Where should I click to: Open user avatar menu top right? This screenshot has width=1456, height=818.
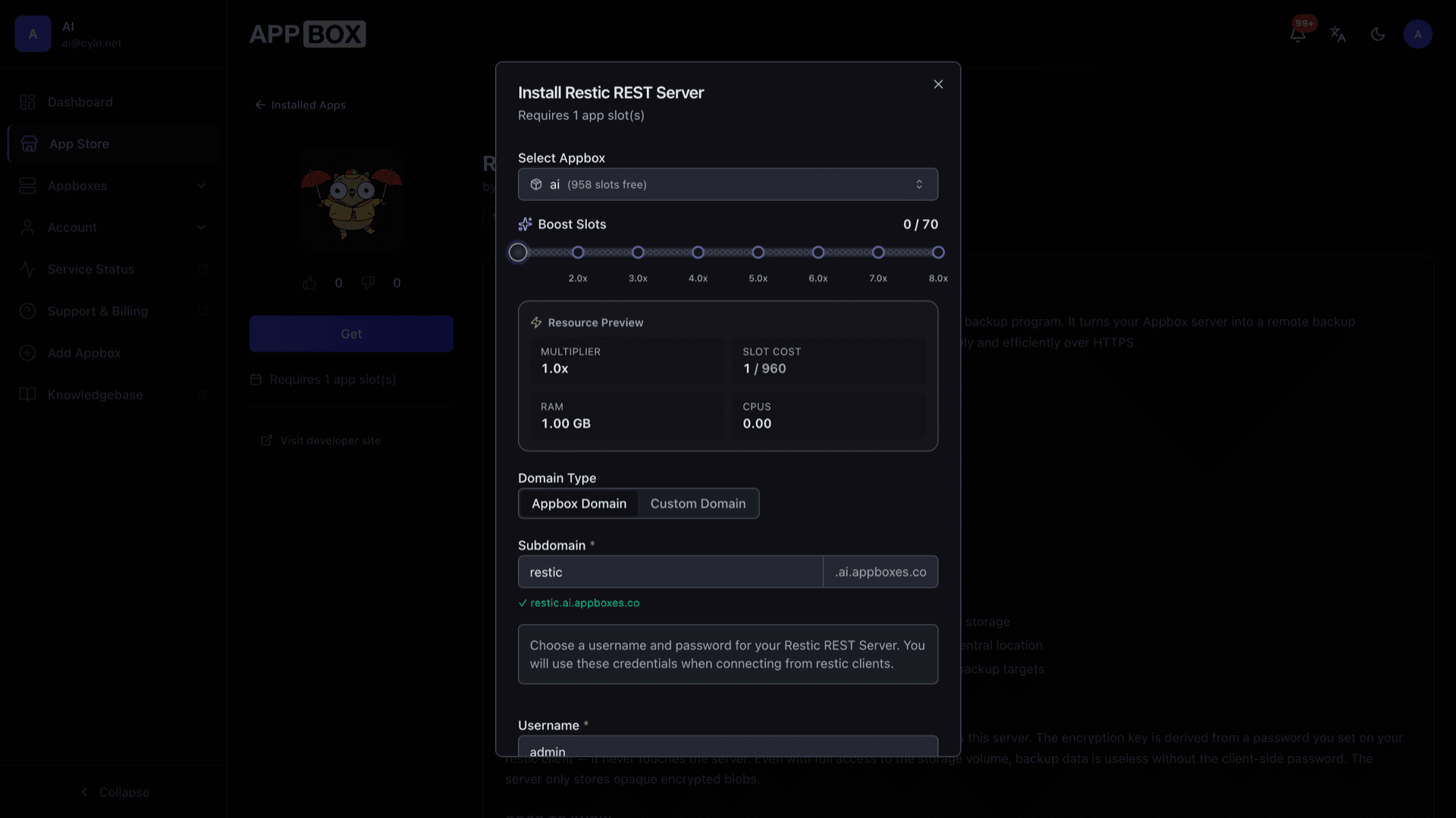[1417, 34]
